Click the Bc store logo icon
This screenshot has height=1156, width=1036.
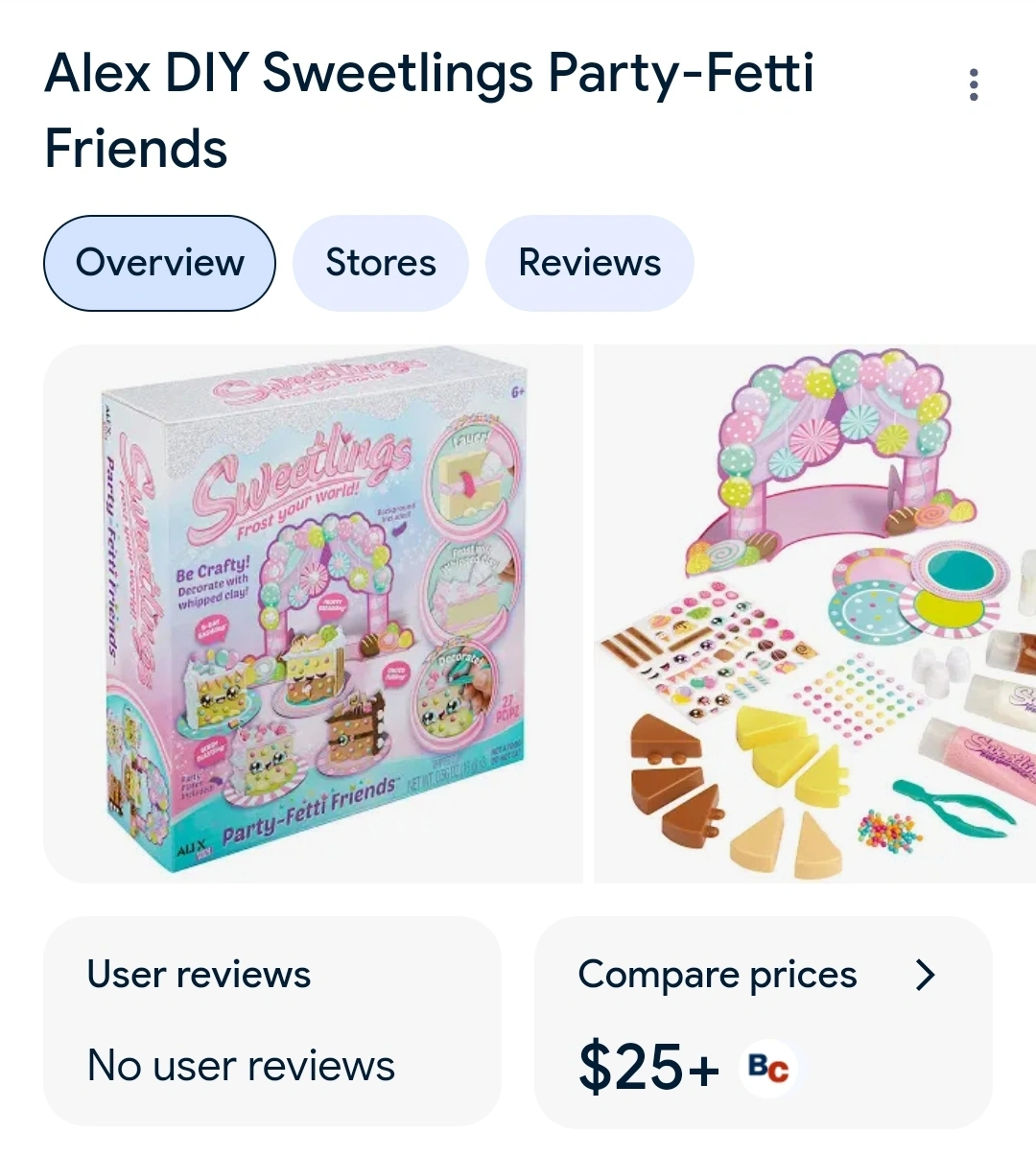point(768,1068)
